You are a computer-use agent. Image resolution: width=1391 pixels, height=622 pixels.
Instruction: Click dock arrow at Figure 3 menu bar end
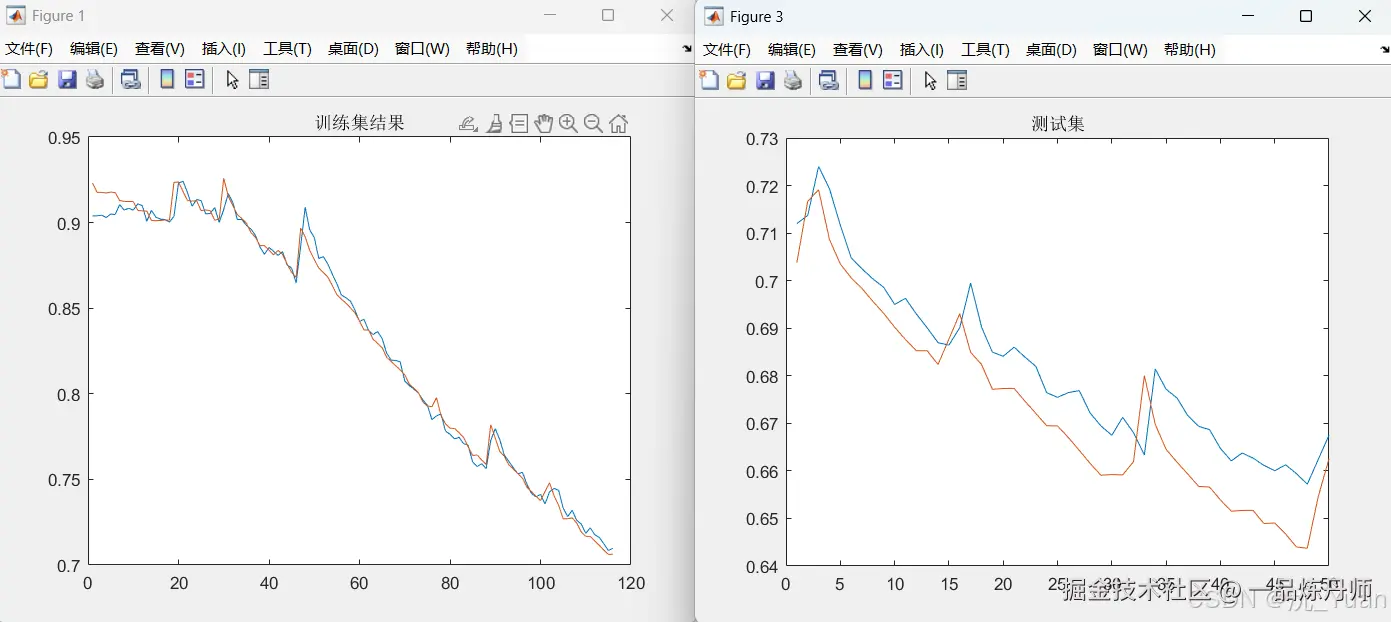pos(1384,48)
